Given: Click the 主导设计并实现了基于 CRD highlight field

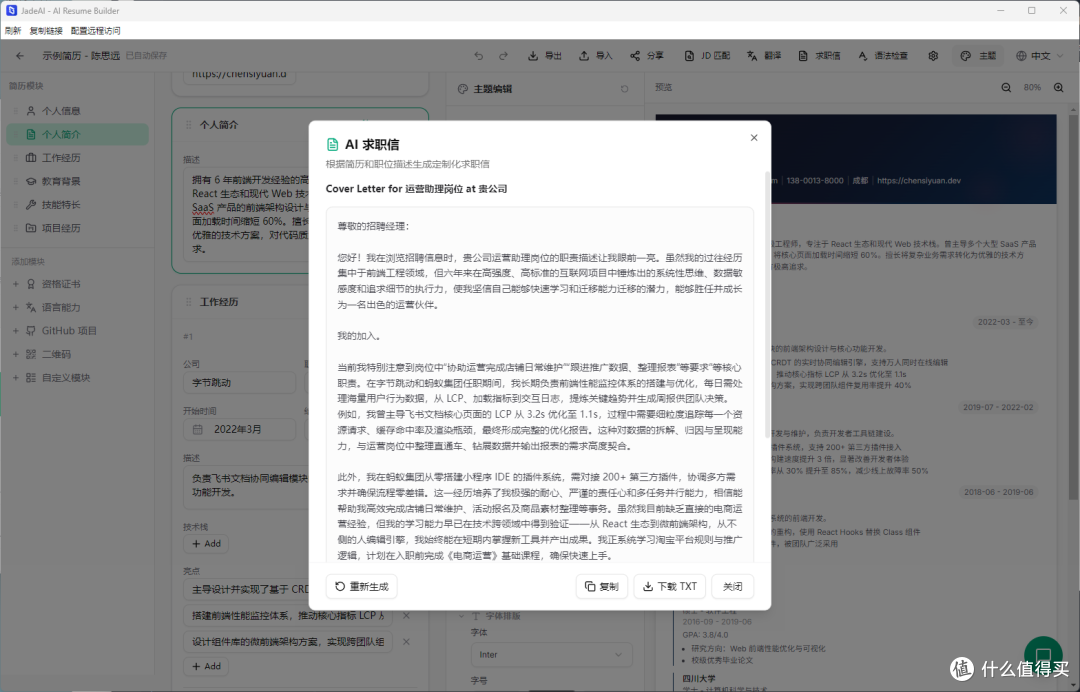Looking at the screenshot, I should [246, 589].
